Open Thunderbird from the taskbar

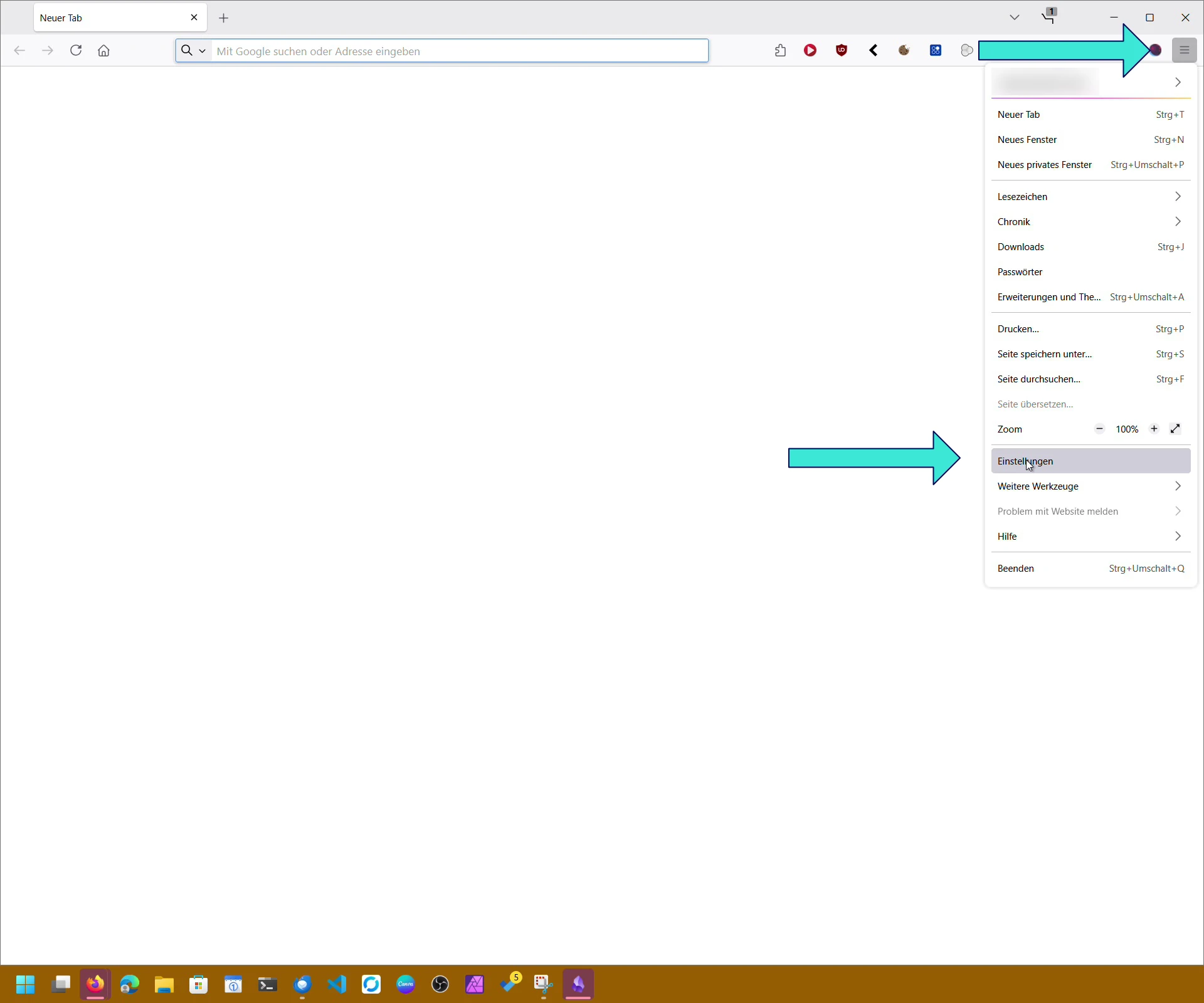click(302, 985)
